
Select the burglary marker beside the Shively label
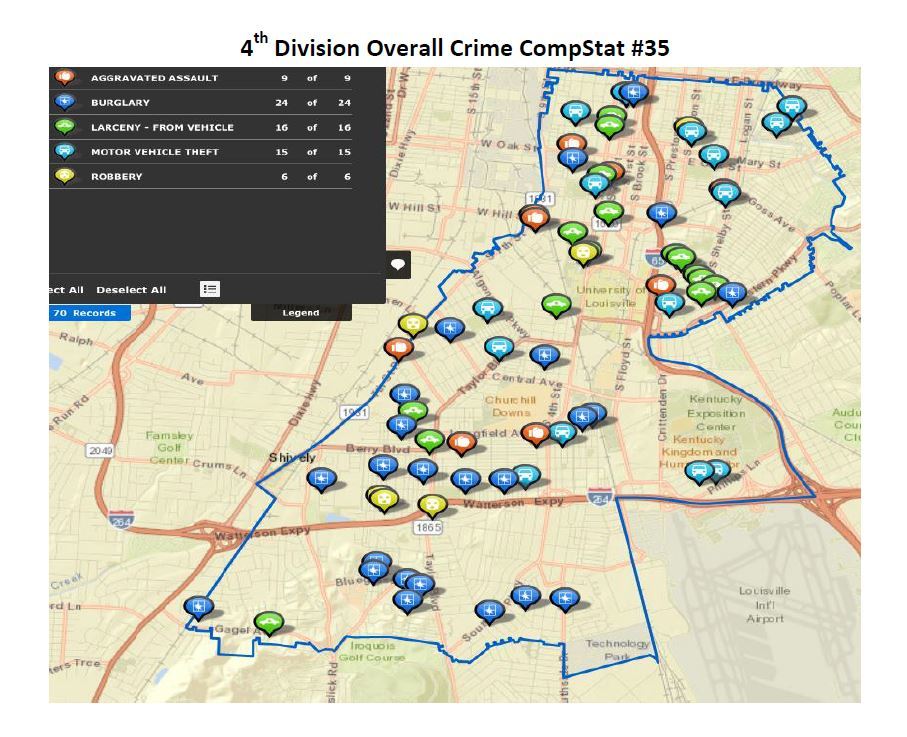coord(321,478)
